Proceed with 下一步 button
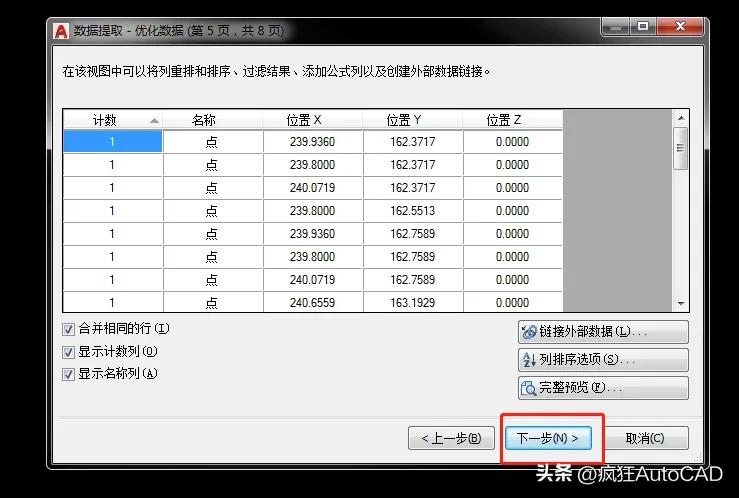This screenshot has width=739, height=498. click(548, 438)
